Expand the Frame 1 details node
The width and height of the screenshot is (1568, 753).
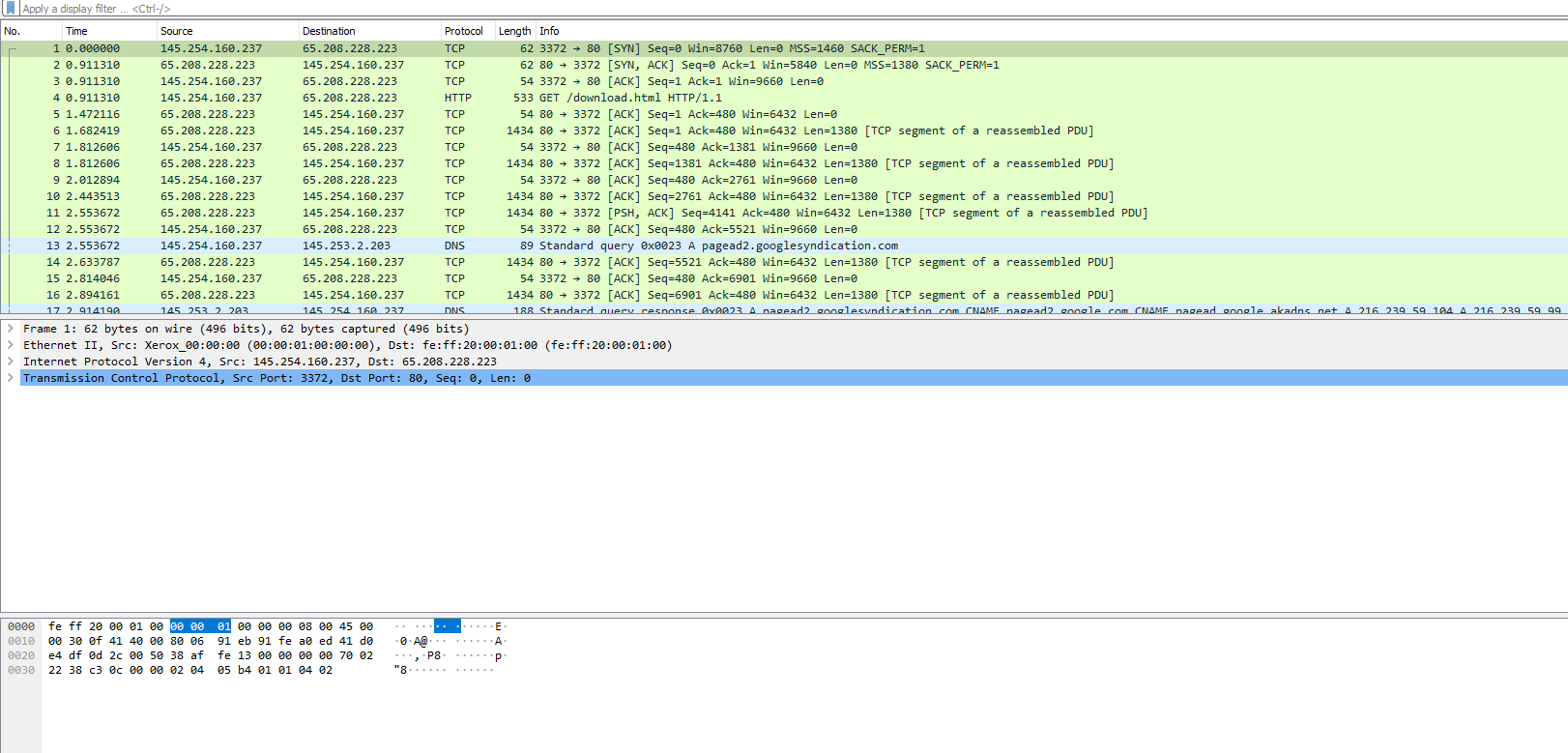11,329
